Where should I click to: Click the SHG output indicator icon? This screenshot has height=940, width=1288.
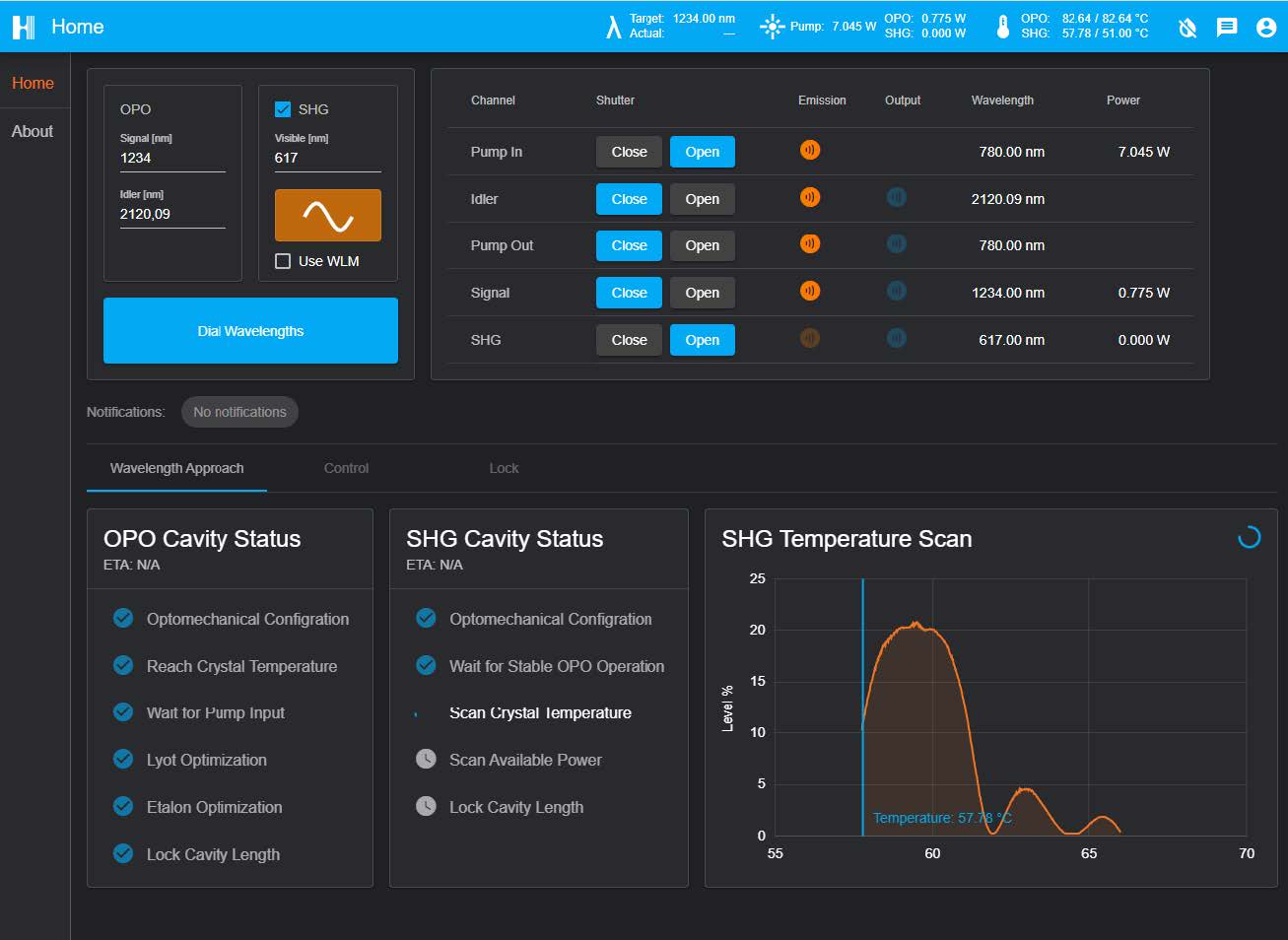[896, 339]
